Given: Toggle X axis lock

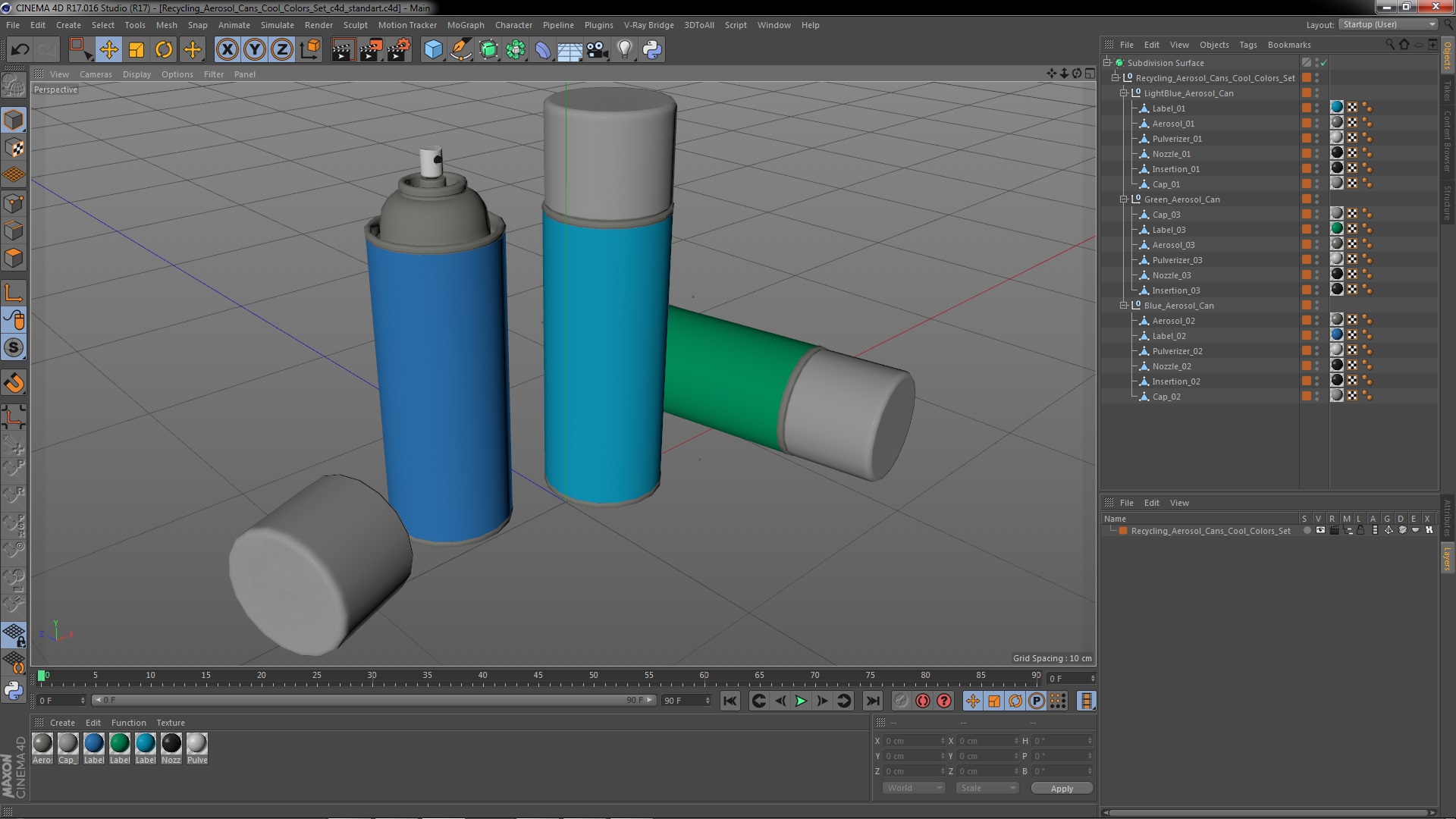Looking at the screenshot, I should [x=227, y=50].
